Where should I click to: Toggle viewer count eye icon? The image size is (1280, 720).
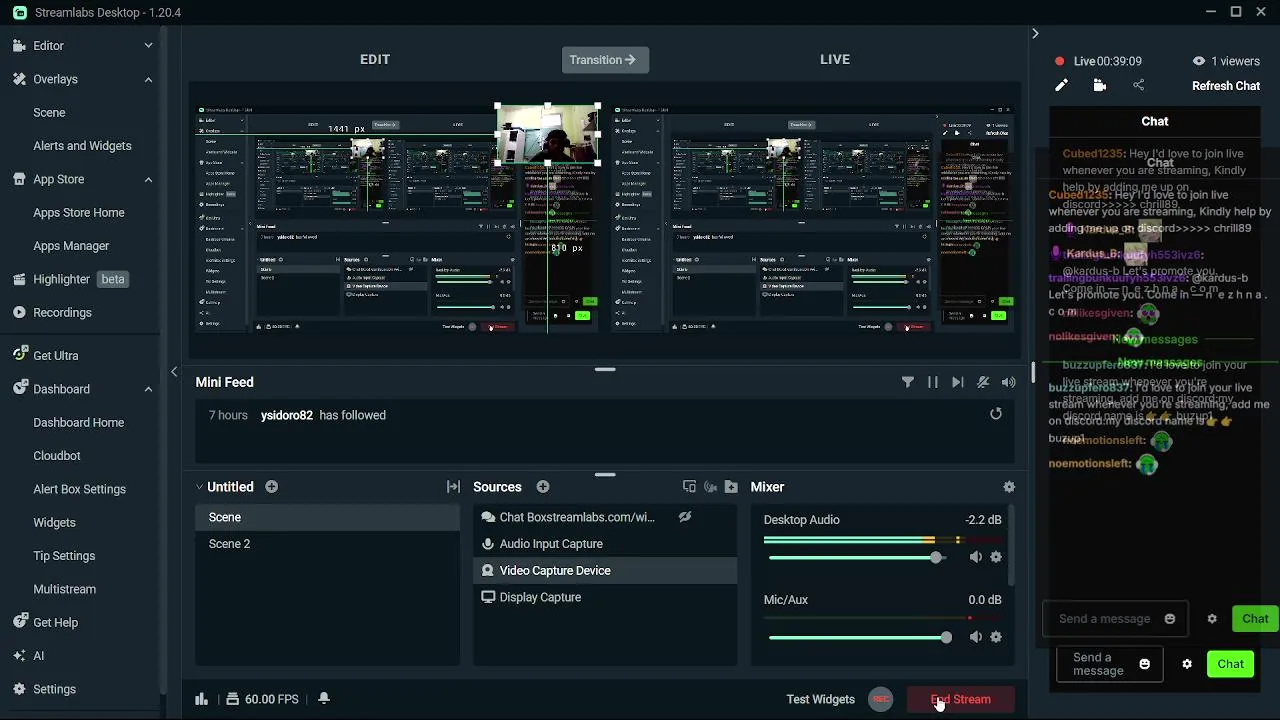coord(1199,61)
